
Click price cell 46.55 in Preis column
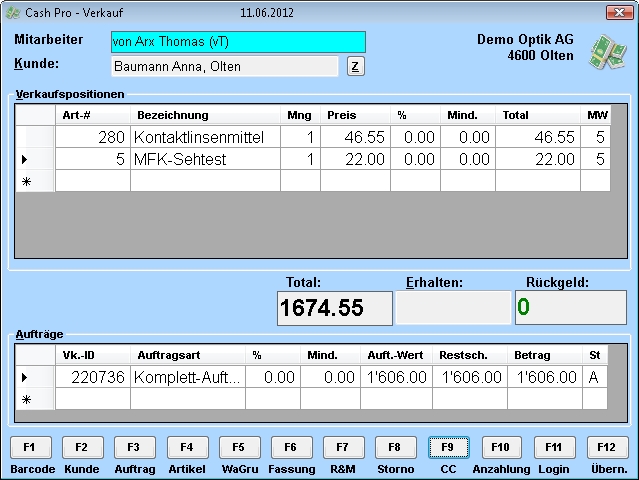(x=355, y=137)
